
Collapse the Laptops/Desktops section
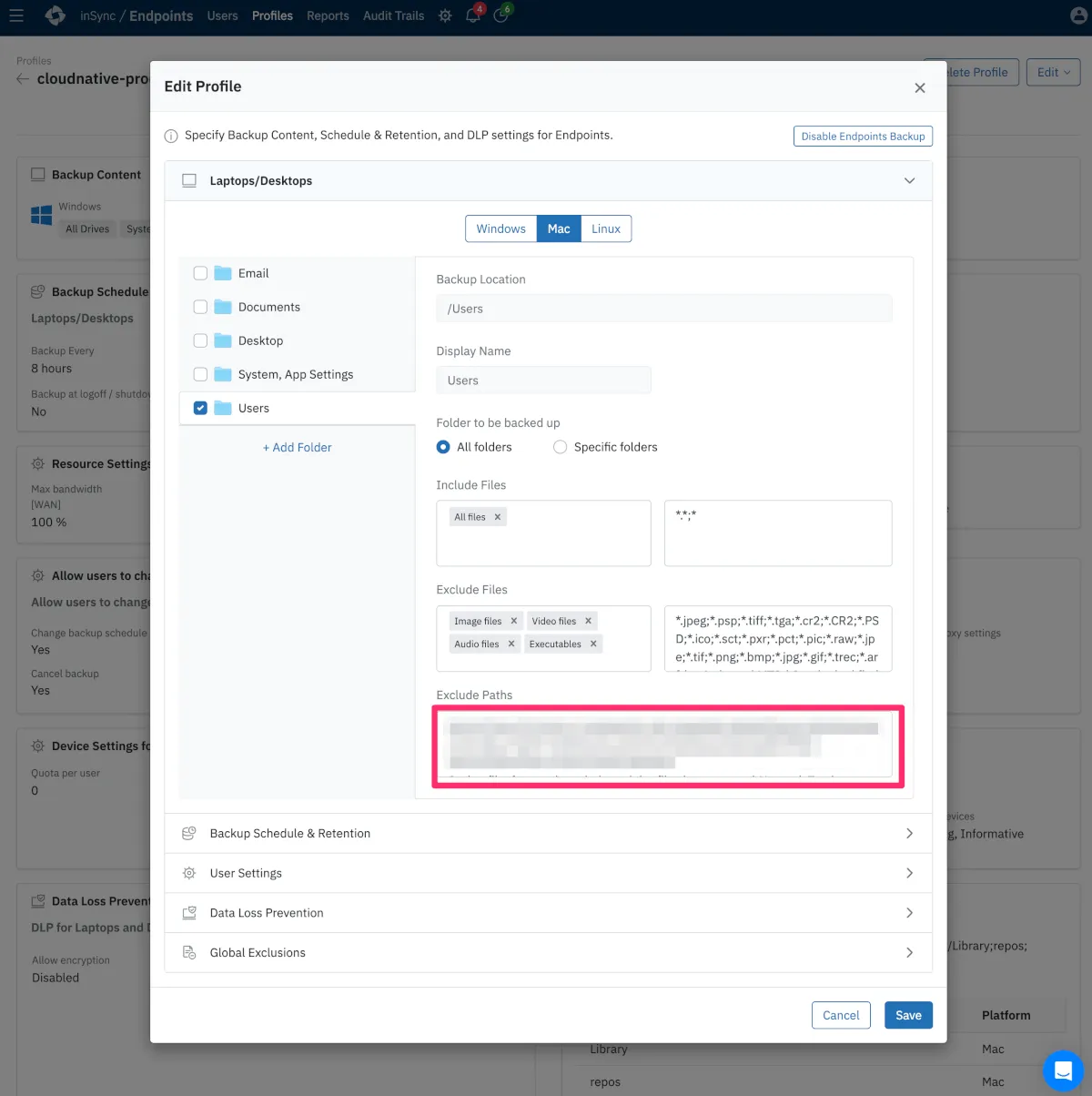[x=908, y=181]
